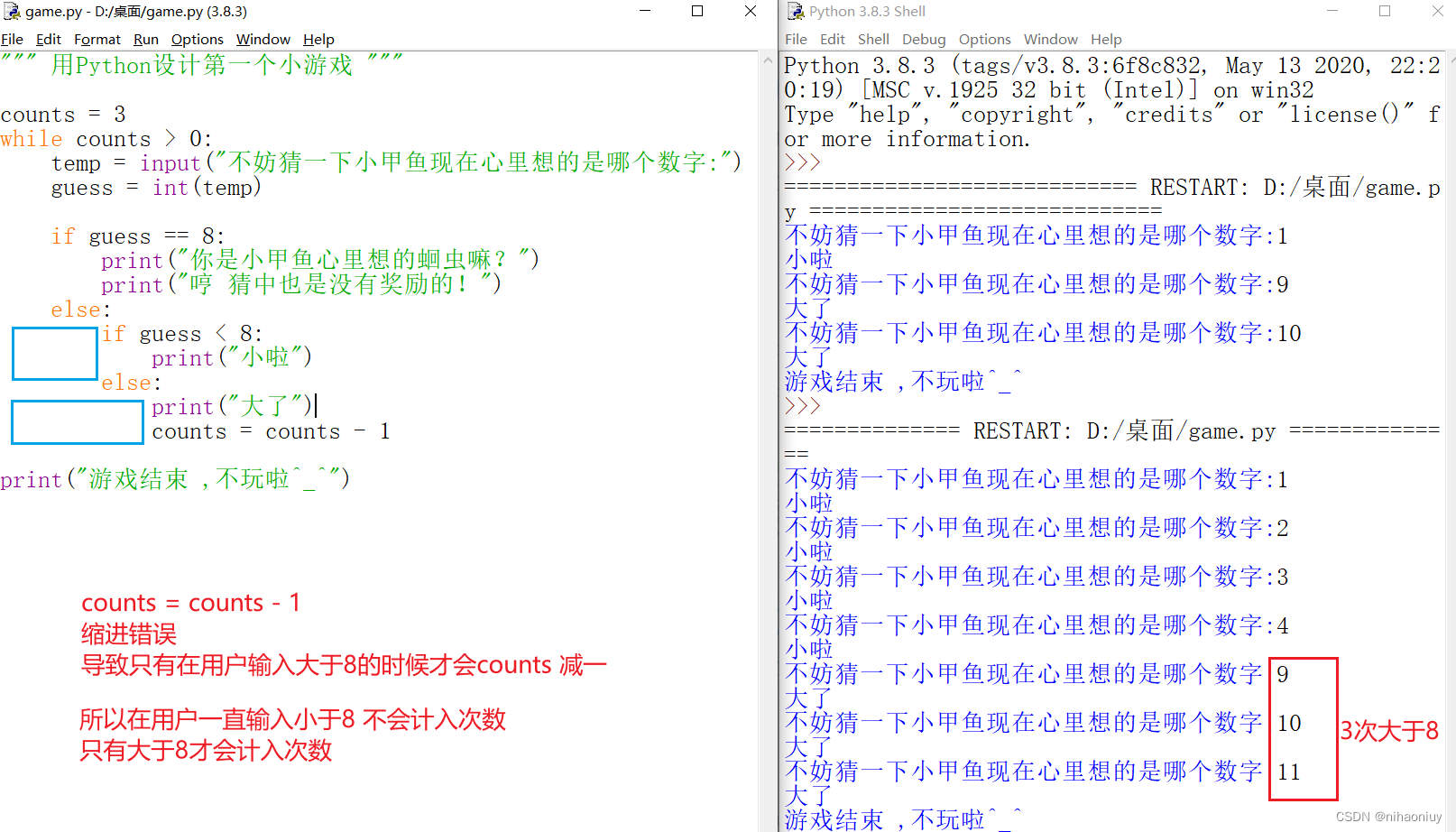Click the 'while counts > 0:' line
The width and height of the screenshot is (1456, 832).
pyautogui.click(x=106, y=139)
